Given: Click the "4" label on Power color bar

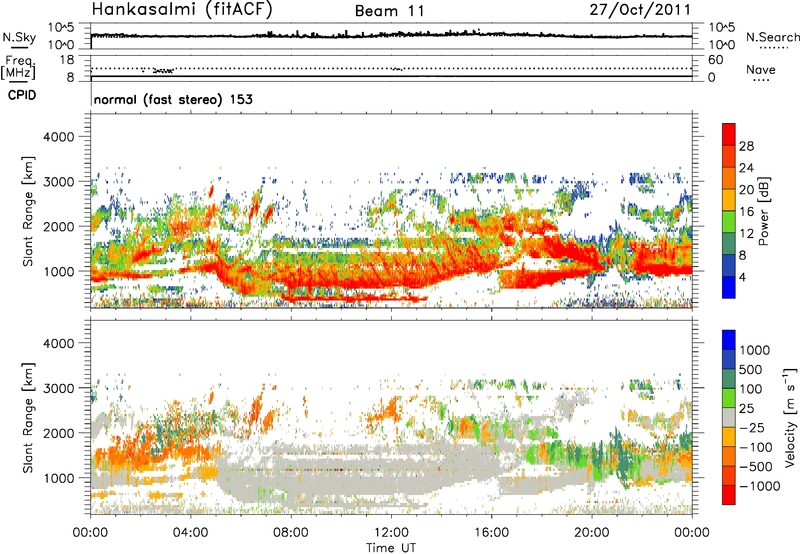Looking at the screenshot, I should [742, 278].
